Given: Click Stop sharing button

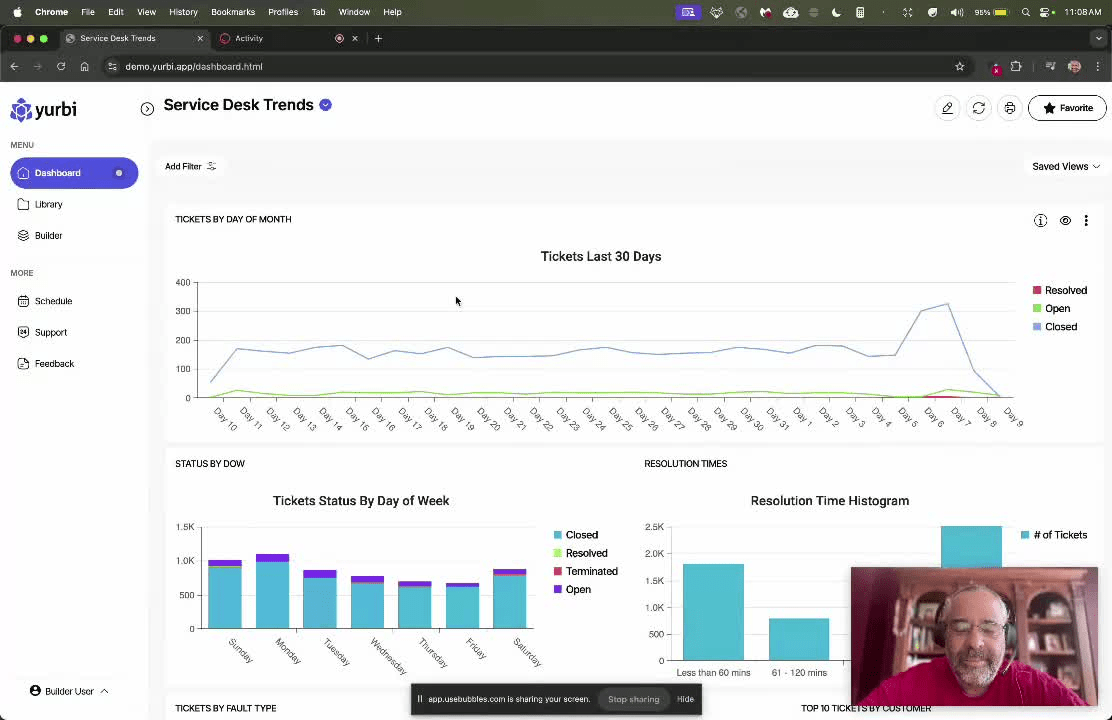Looking at the screenshot, I should [633, 699].
